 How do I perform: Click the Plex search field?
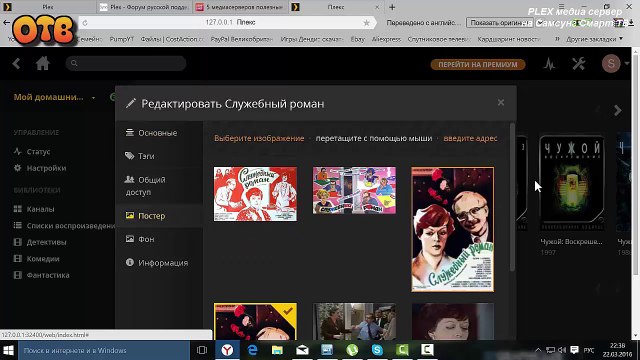pyautogui.click(x=126, y=63)
